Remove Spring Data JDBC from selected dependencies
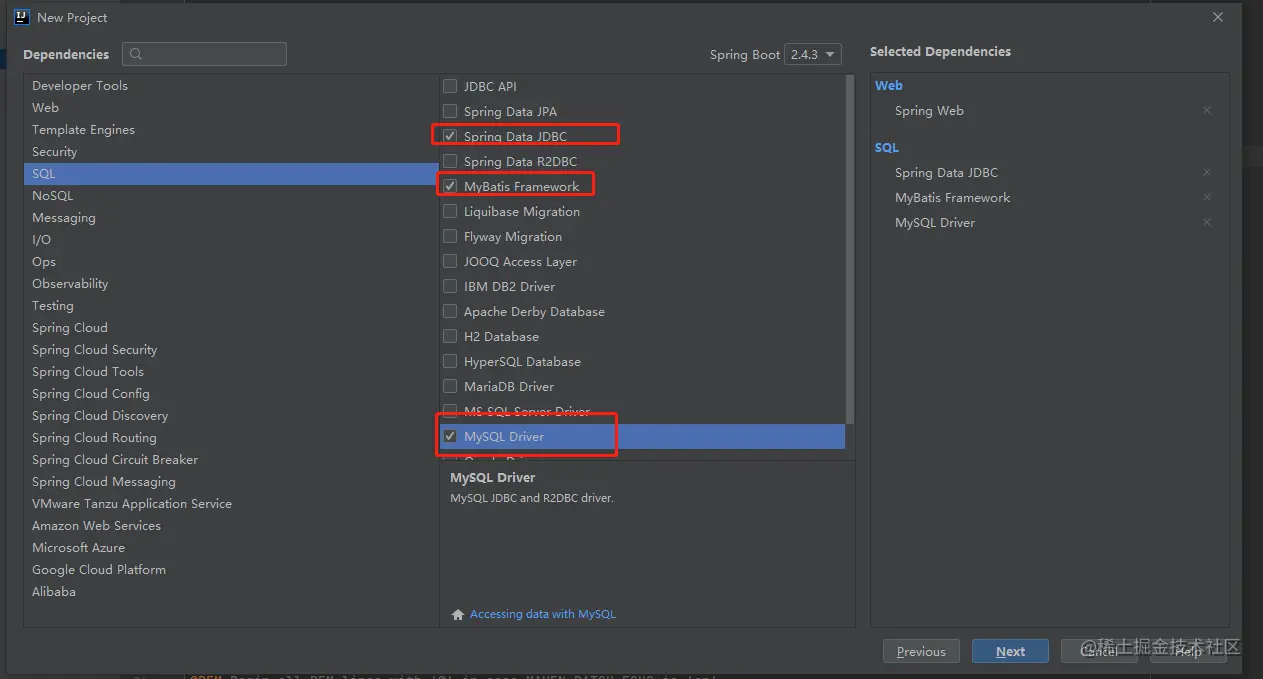This screenshot has width=1263, height=679. [1207, 173]
